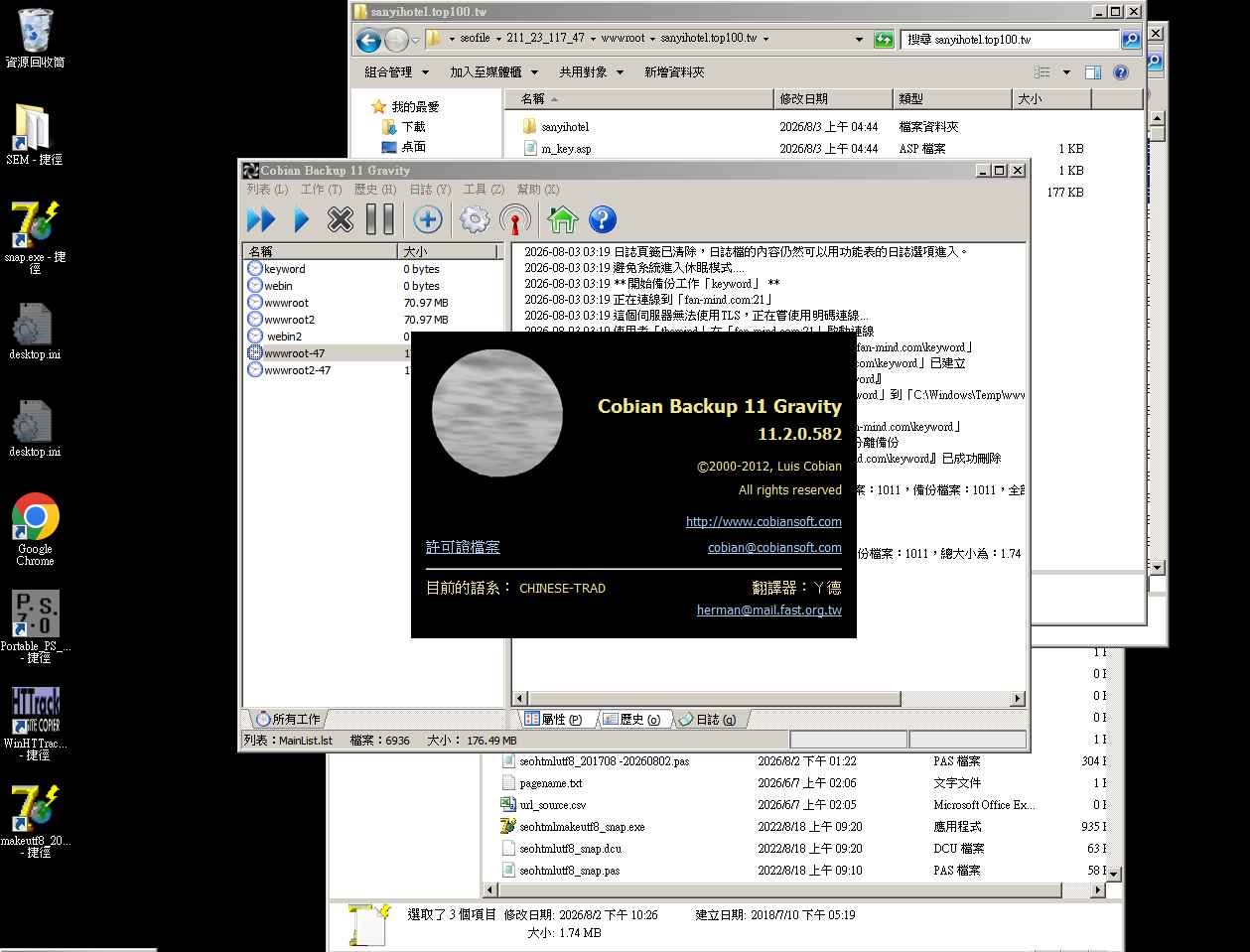Open Cobian options gear icon
This screenshot has width=1250, height=952.
coord(475,219)
